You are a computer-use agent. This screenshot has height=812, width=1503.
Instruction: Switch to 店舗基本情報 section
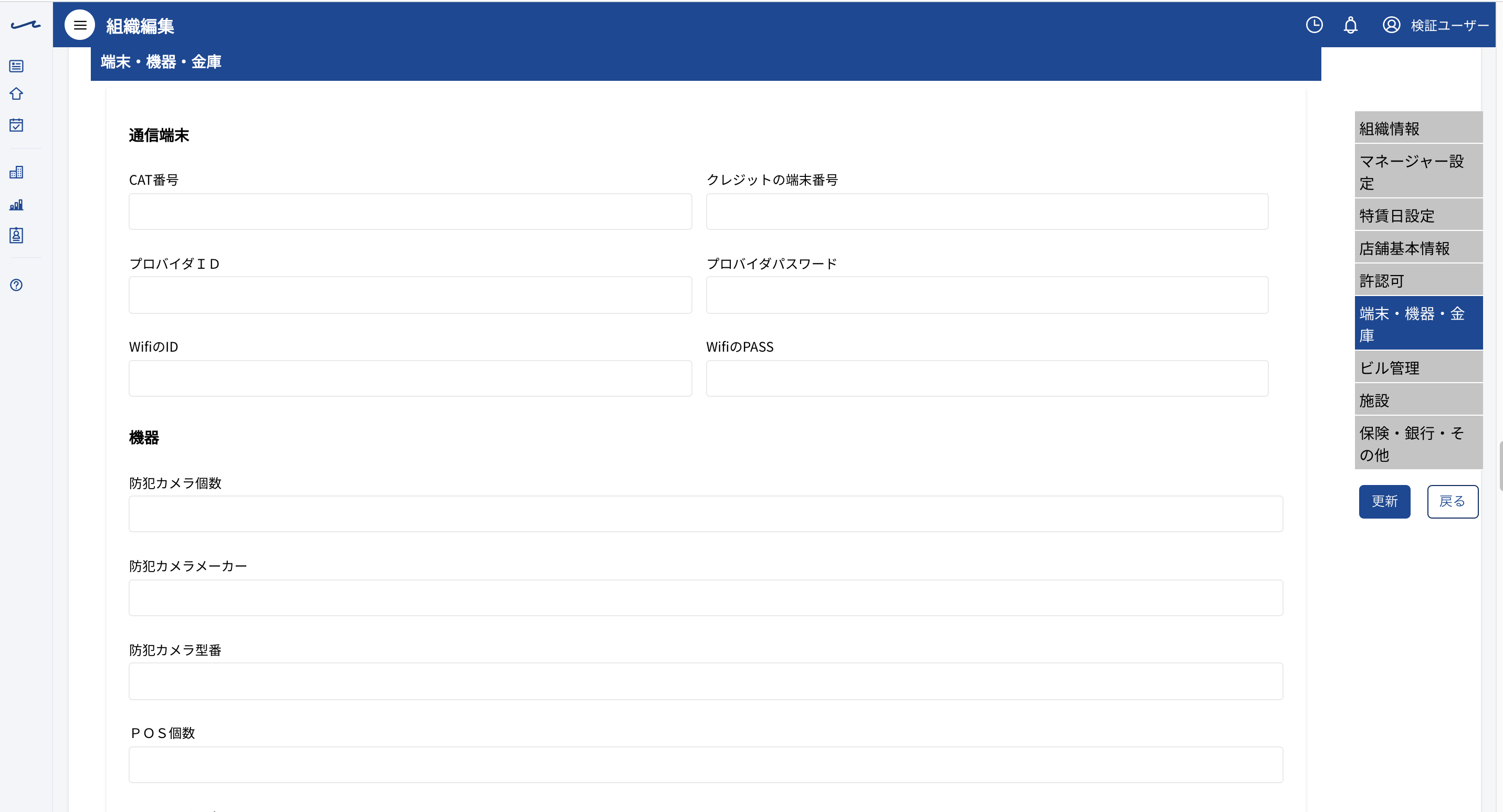(1418, 248)
